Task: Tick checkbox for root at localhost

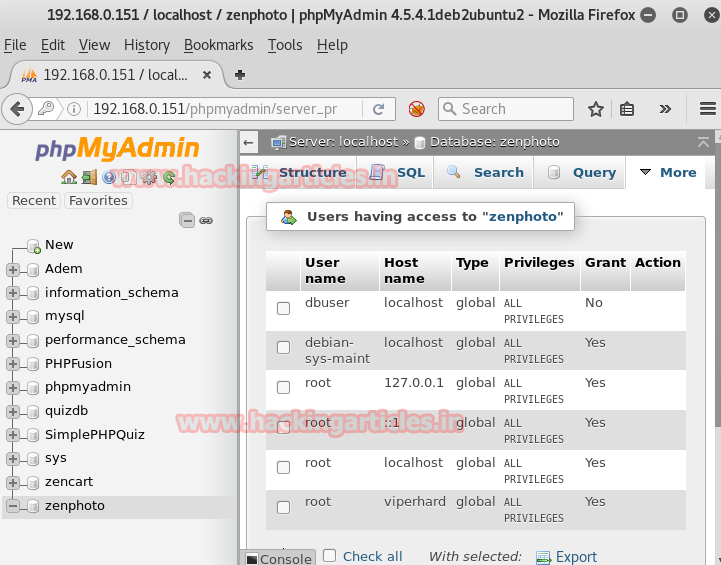Action: [x=284, y=467]
